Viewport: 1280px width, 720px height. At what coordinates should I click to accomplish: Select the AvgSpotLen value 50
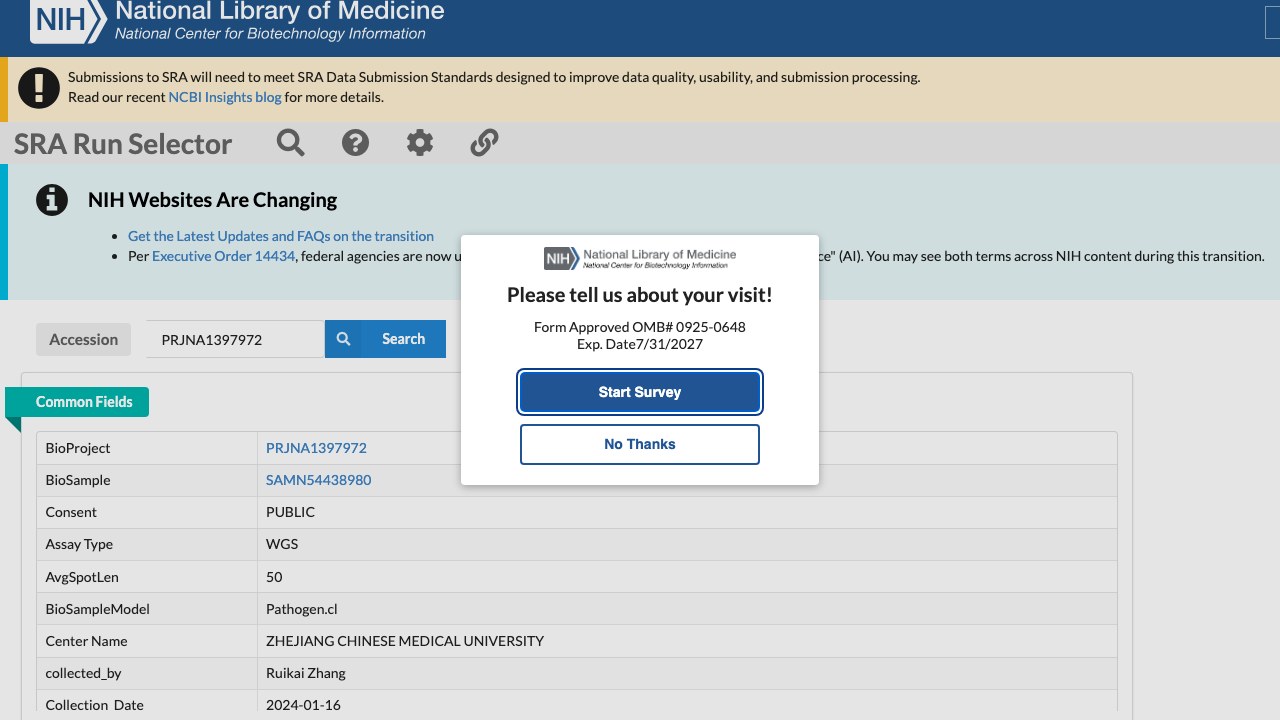pyautogui.click(x=274, y=577)
